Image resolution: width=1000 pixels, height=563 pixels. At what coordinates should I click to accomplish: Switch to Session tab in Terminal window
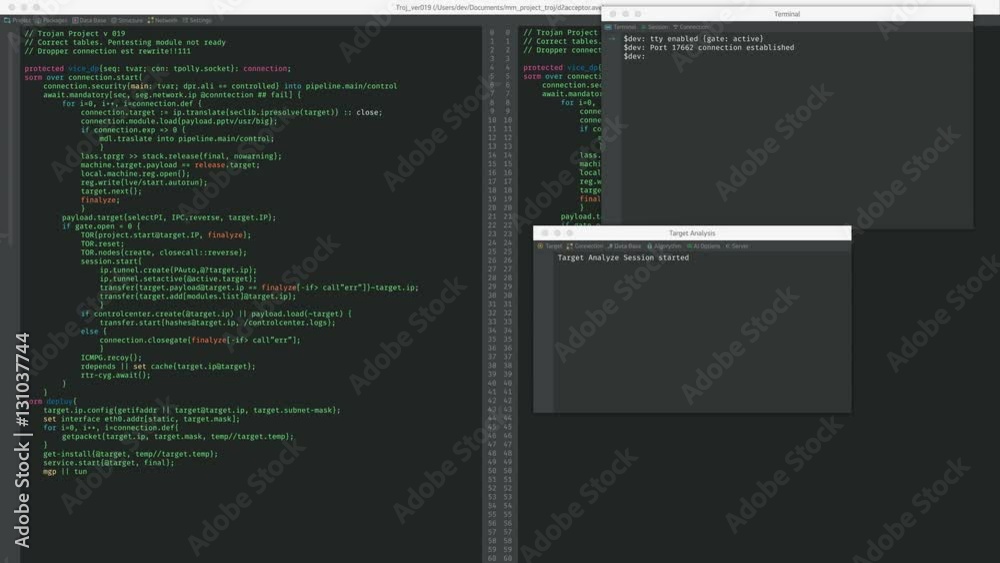tap(654, 27)
